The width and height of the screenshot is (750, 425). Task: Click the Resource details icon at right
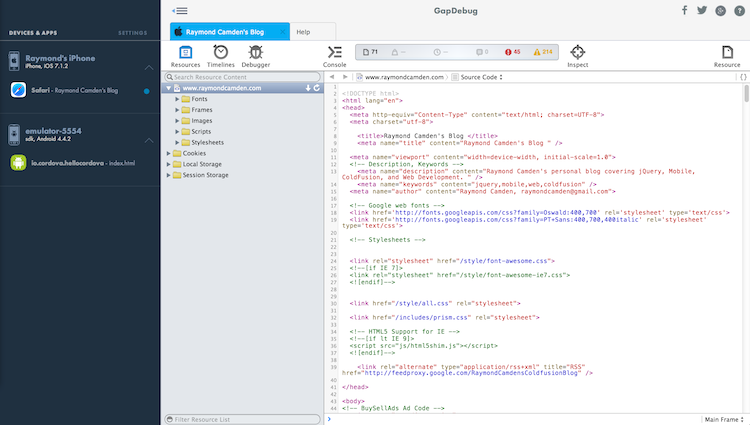point(727,56)
